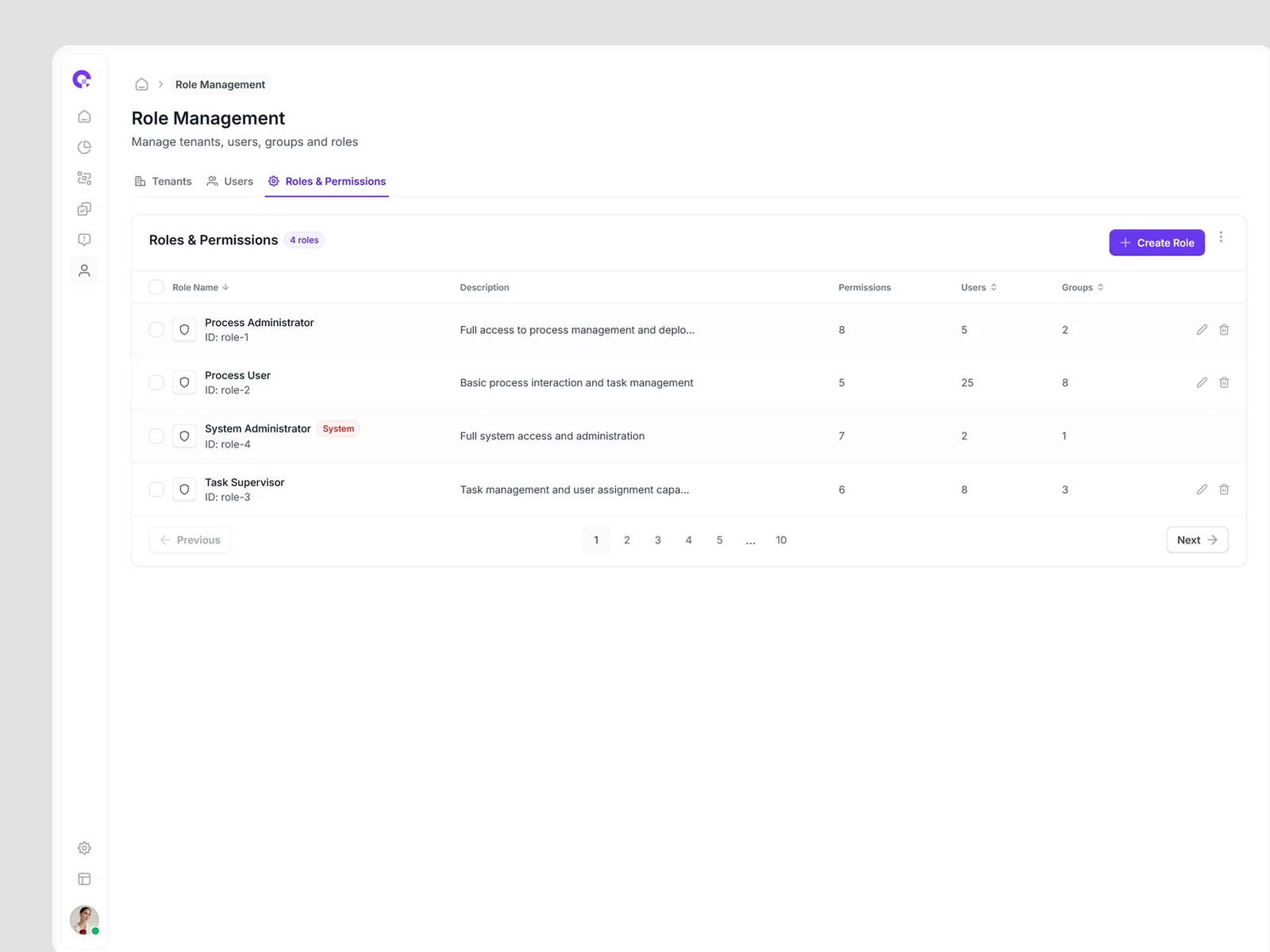
Task: Open the user management sidebar icon
Action: click(x=84, y=271)
